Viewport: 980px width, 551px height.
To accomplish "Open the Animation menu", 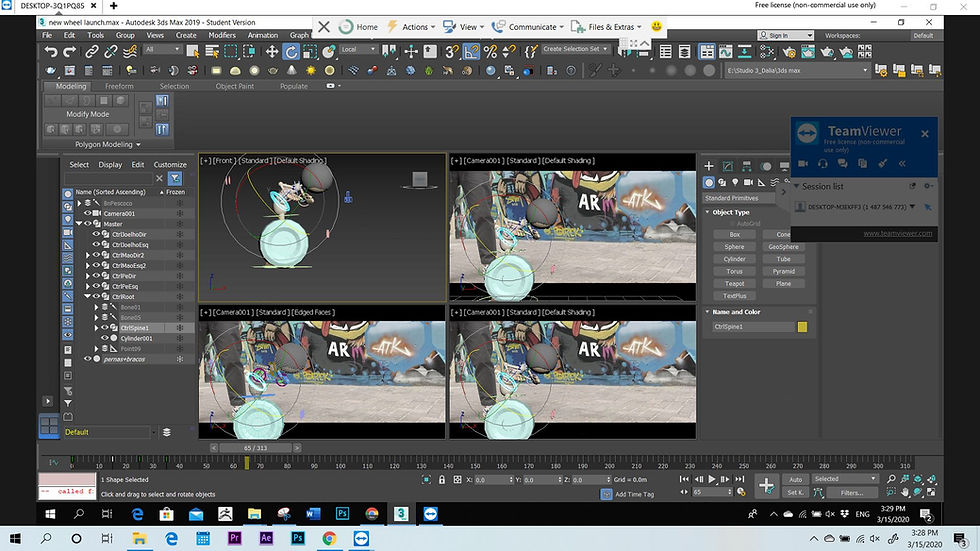I will 263,36.
